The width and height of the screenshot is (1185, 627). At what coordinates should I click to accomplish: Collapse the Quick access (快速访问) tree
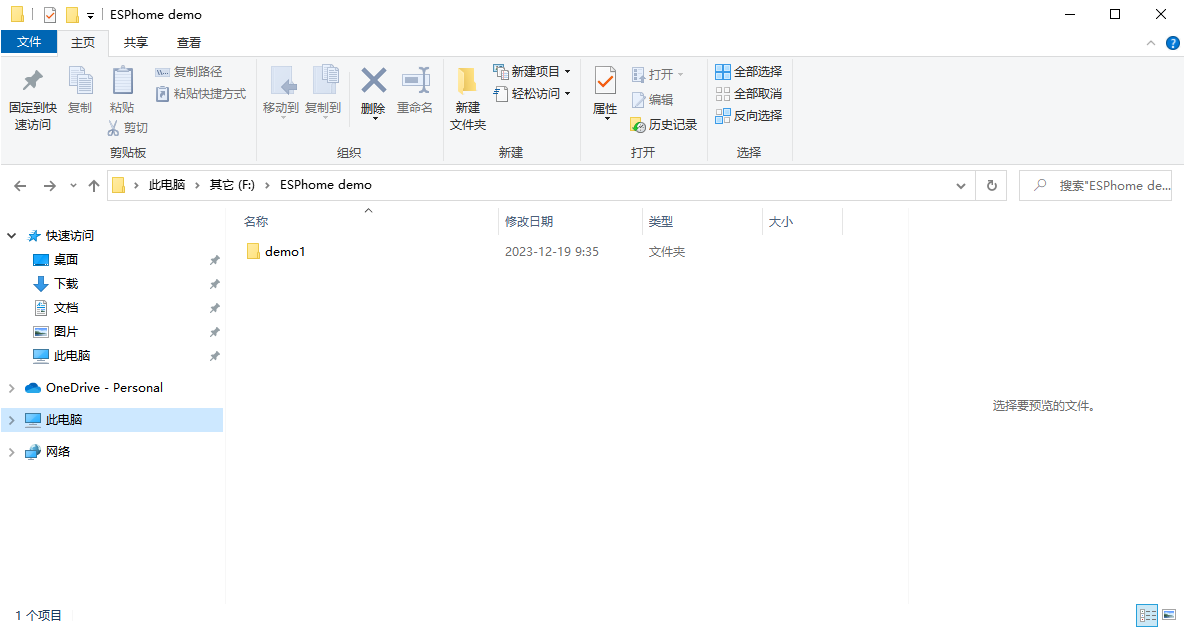(x=11, y=236)
